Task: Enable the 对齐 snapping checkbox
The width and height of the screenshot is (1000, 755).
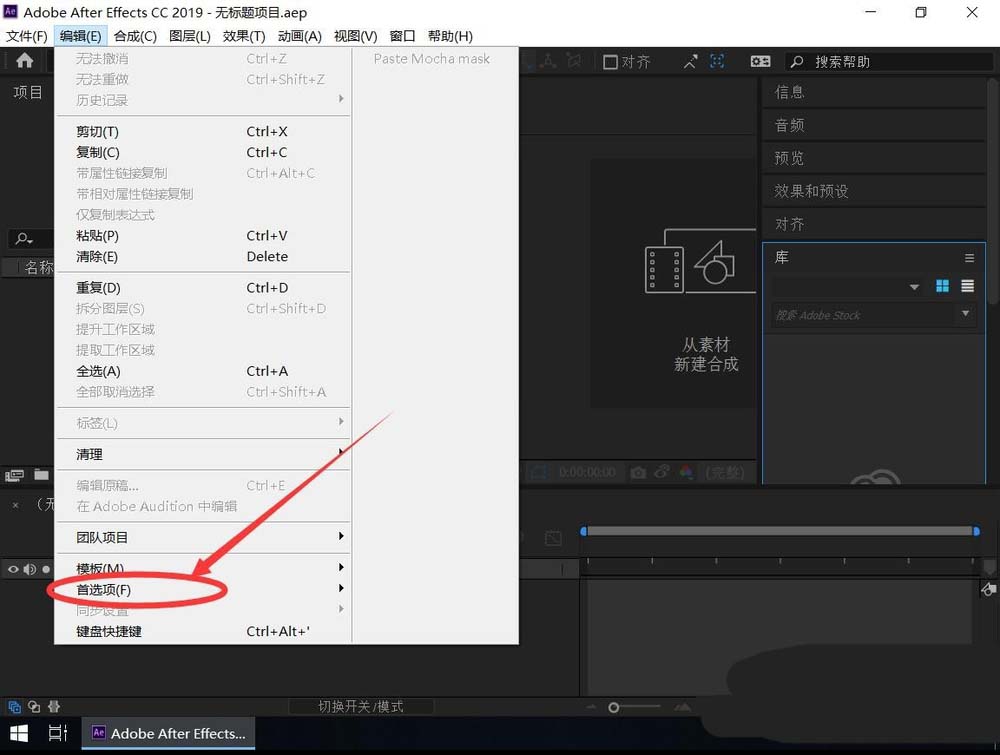Action: tap(610, 62)
